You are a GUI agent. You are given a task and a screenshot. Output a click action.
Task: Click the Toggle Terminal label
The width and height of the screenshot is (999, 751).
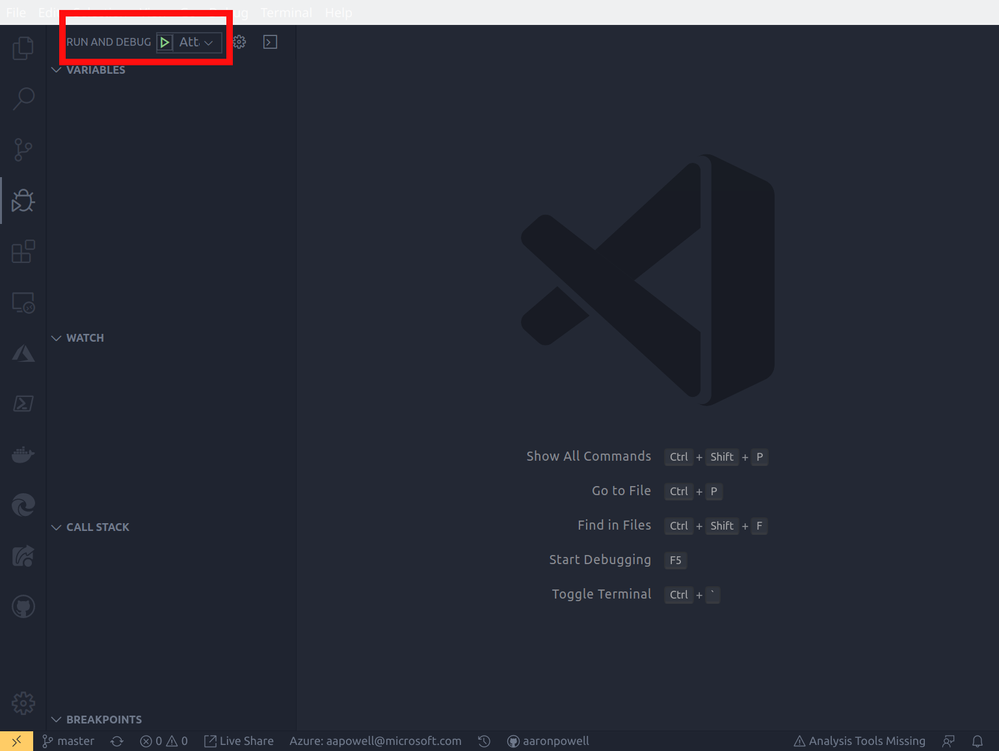[601, 594]
